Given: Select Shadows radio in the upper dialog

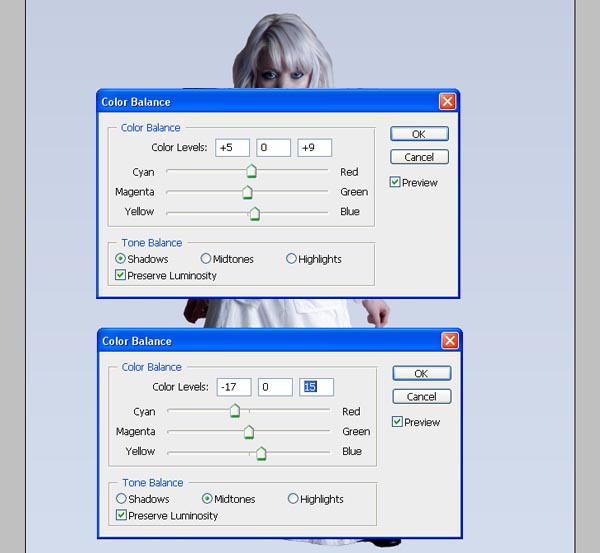Looking at the screenshot, I should [x=120, y=258].
